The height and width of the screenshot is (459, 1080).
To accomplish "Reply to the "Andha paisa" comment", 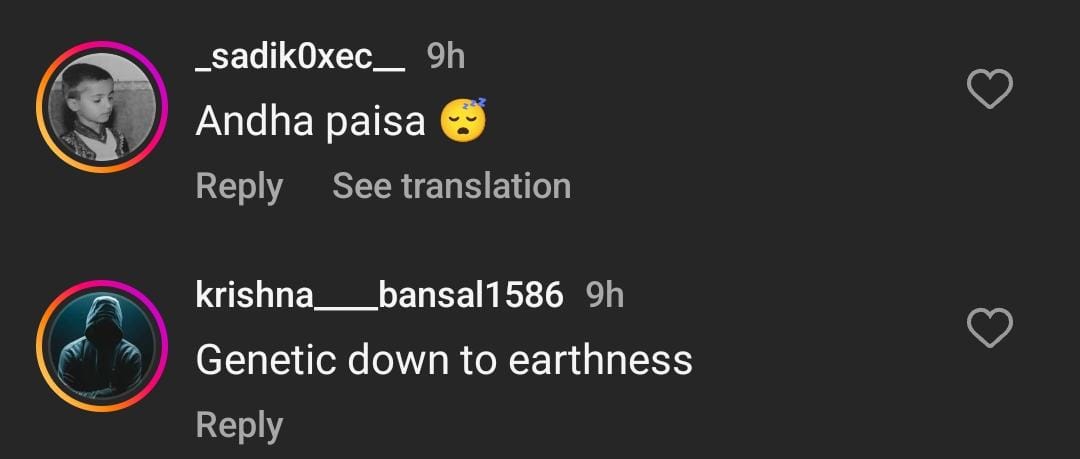I will (239, 186).
